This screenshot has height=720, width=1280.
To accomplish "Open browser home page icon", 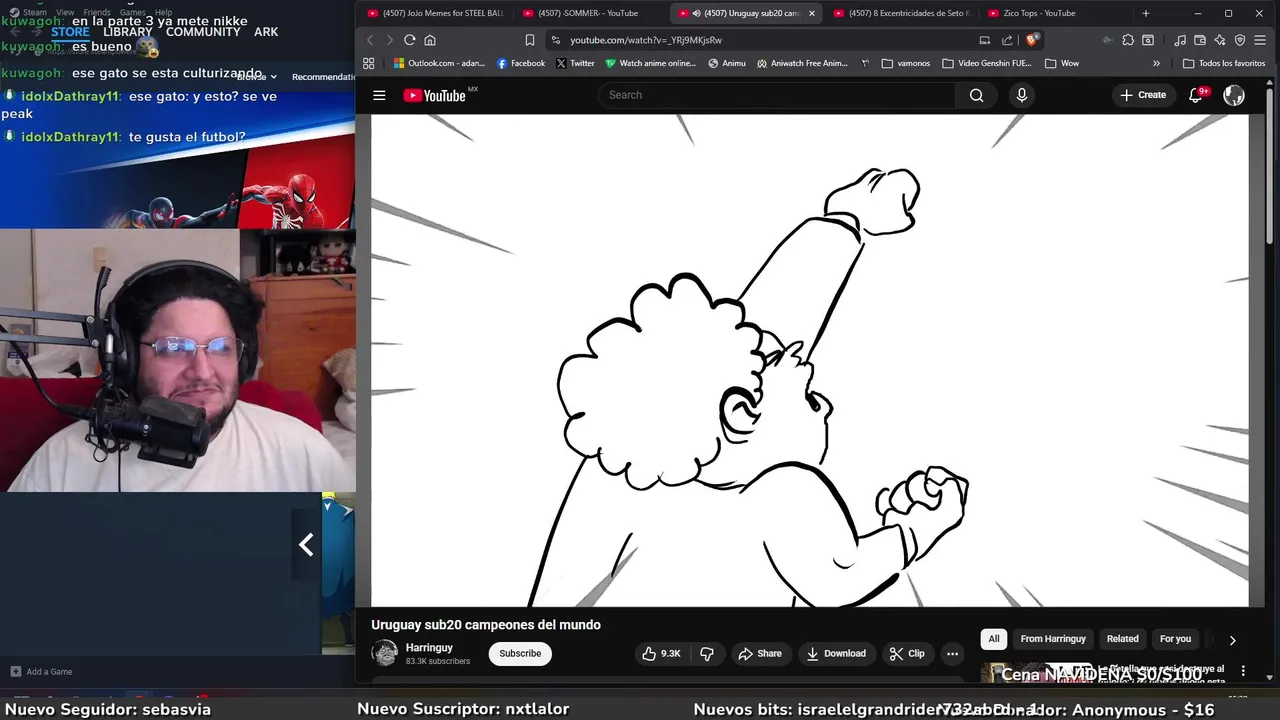I will tap(430, 40).
